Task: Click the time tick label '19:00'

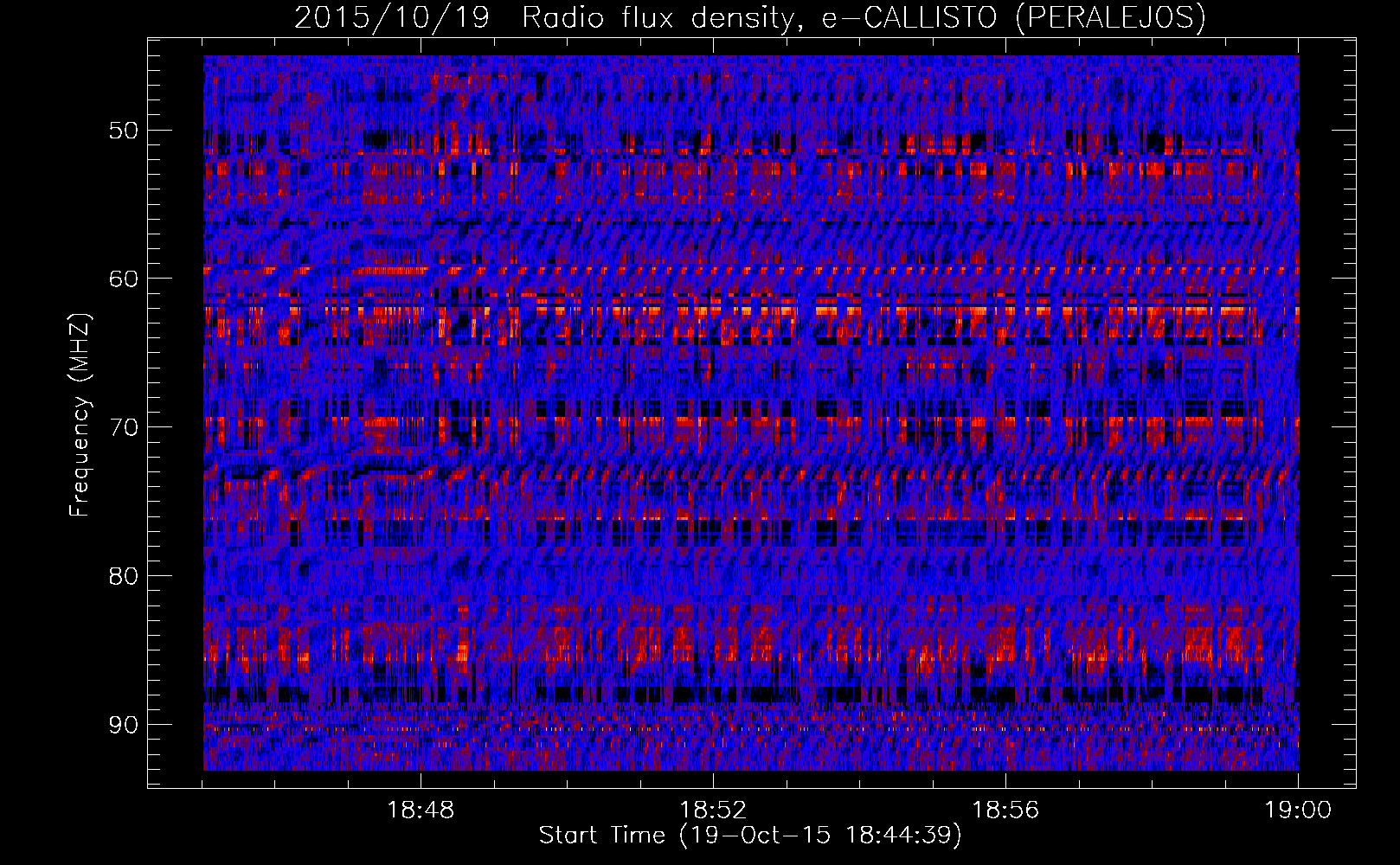Action: [x=1298, y=811]
